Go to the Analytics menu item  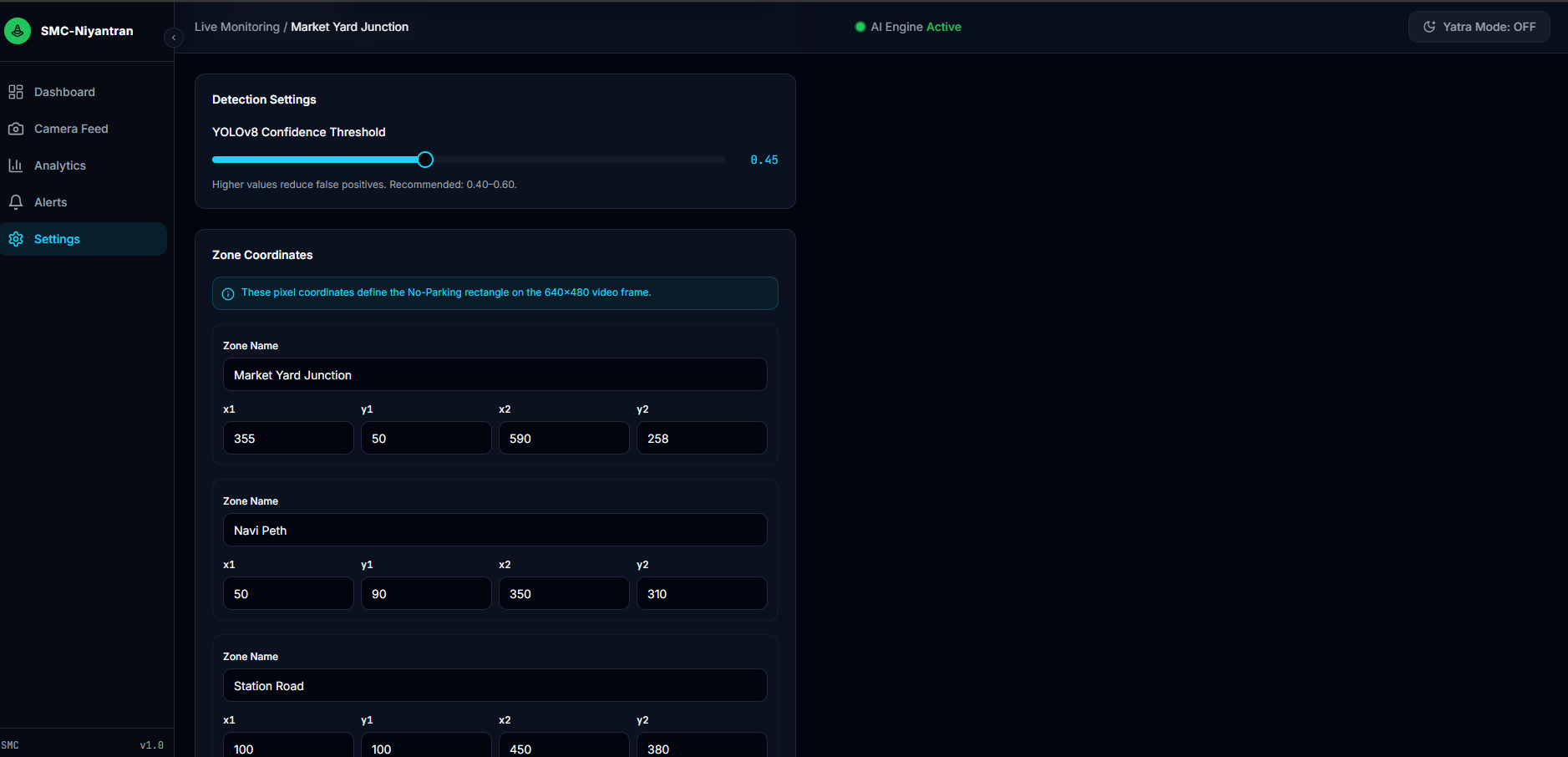pyautogui.click(x=84, y=165)
